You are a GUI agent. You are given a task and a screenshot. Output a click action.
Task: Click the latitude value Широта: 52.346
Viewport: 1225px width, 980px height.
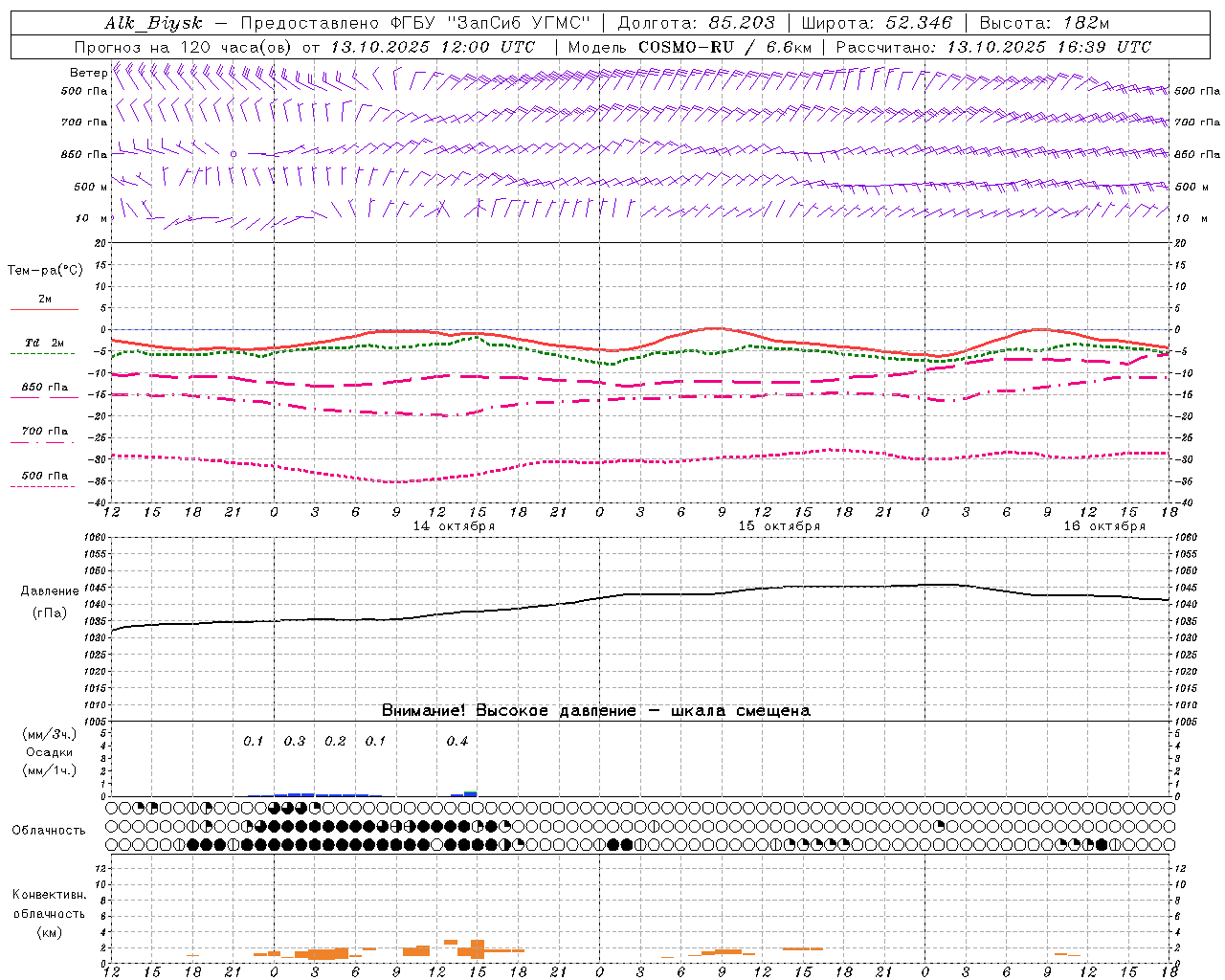pyautogui.click(x=877, y=23)
